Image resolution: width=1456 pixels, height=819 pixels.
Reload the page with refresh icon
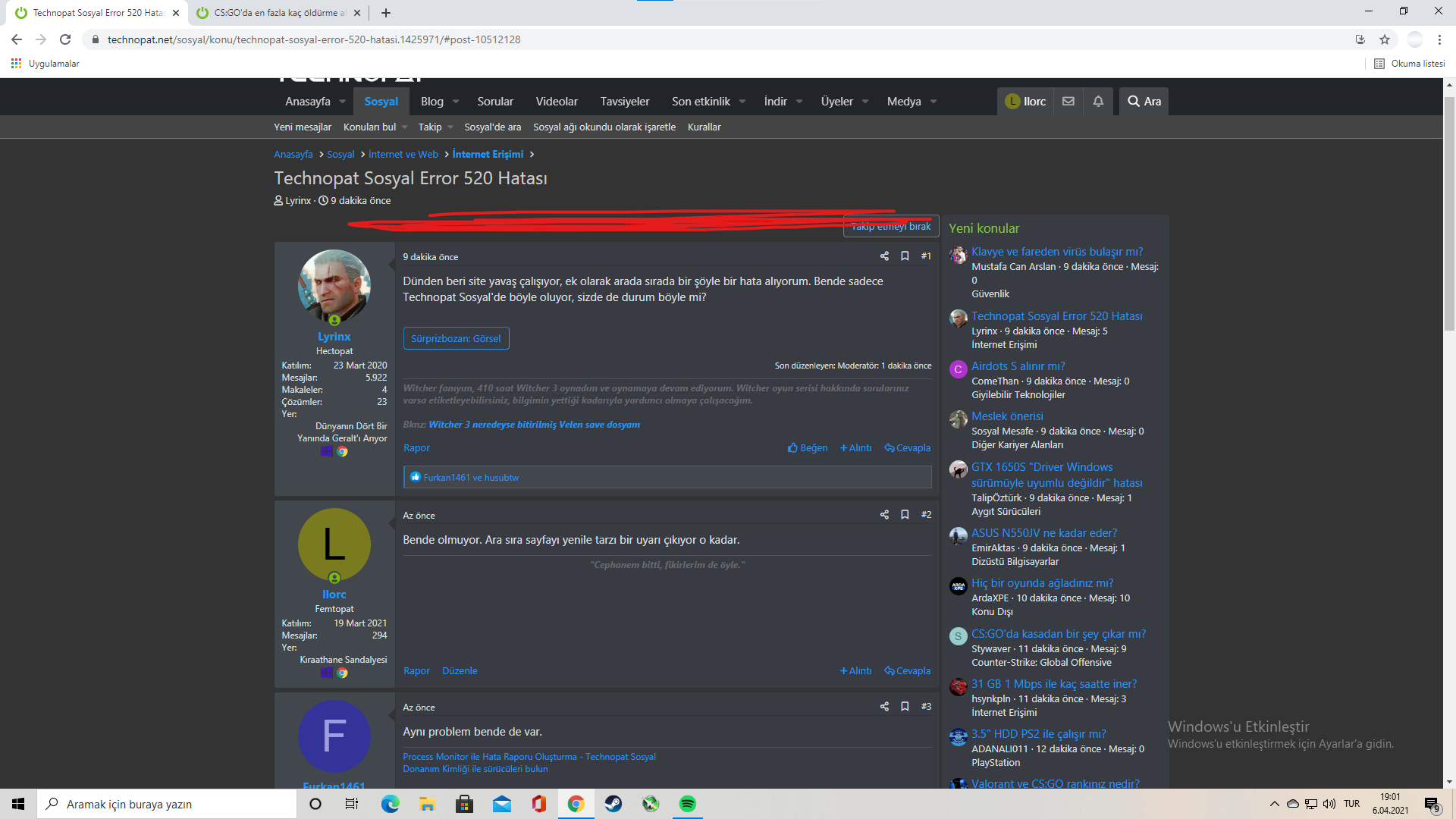pos(65,39)
